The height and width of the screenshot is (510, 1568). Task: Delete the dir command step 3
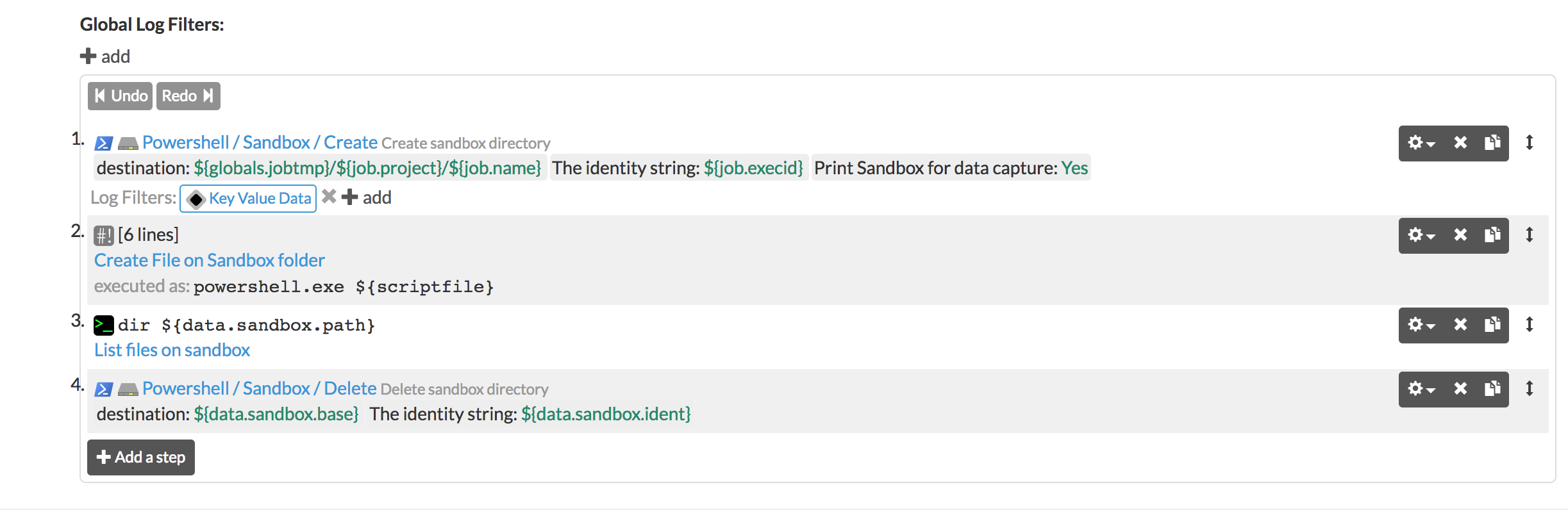point(1460,325)
